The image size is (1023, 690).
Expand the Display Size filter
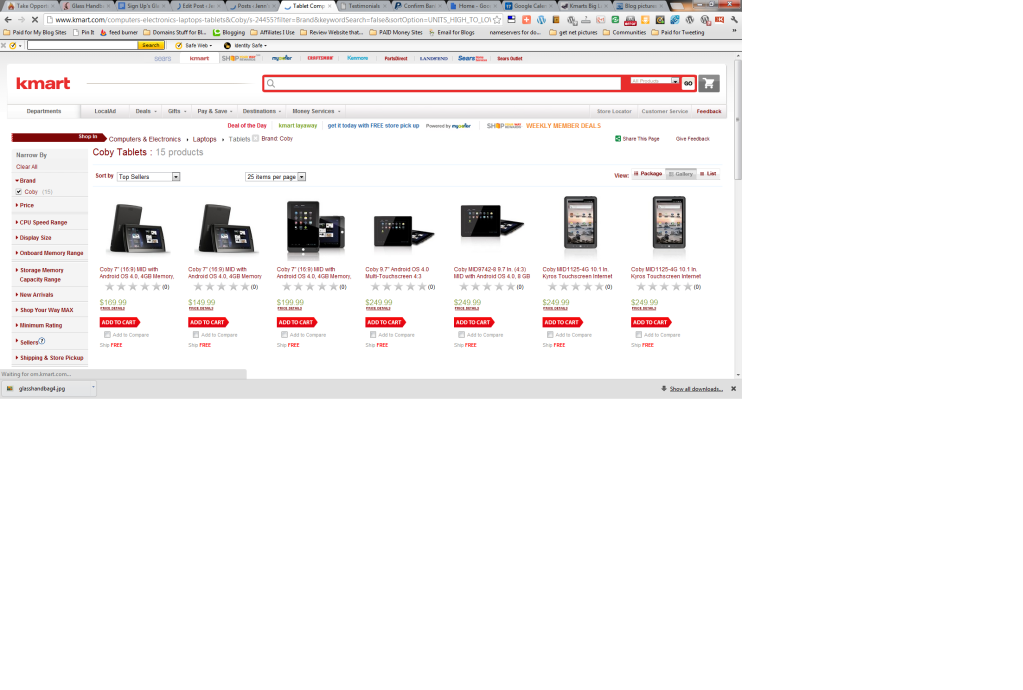point(33,238)
